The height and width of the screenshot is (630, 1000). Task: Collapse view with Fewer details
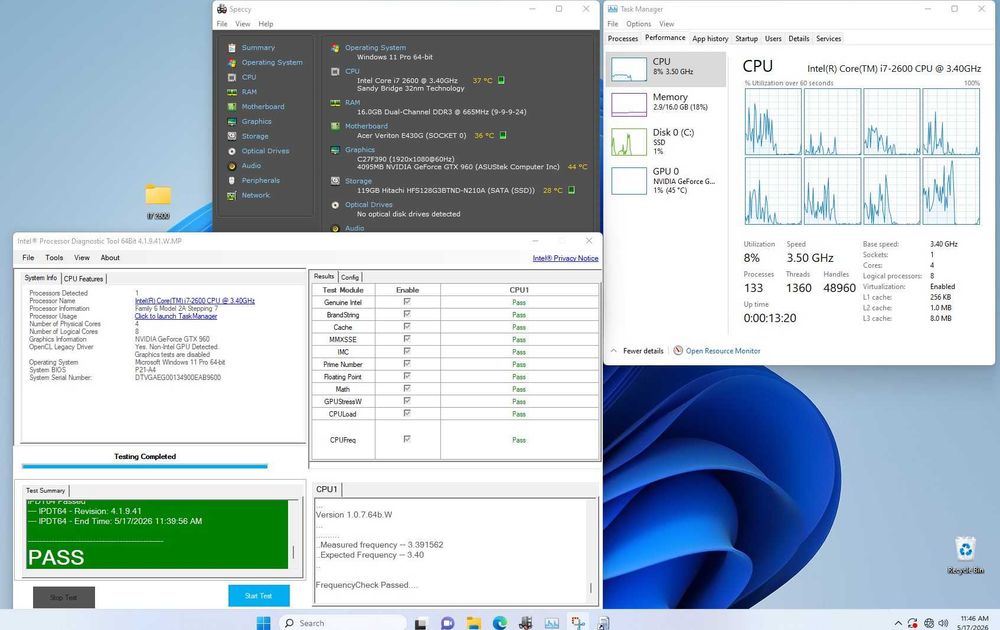point(637,351)
